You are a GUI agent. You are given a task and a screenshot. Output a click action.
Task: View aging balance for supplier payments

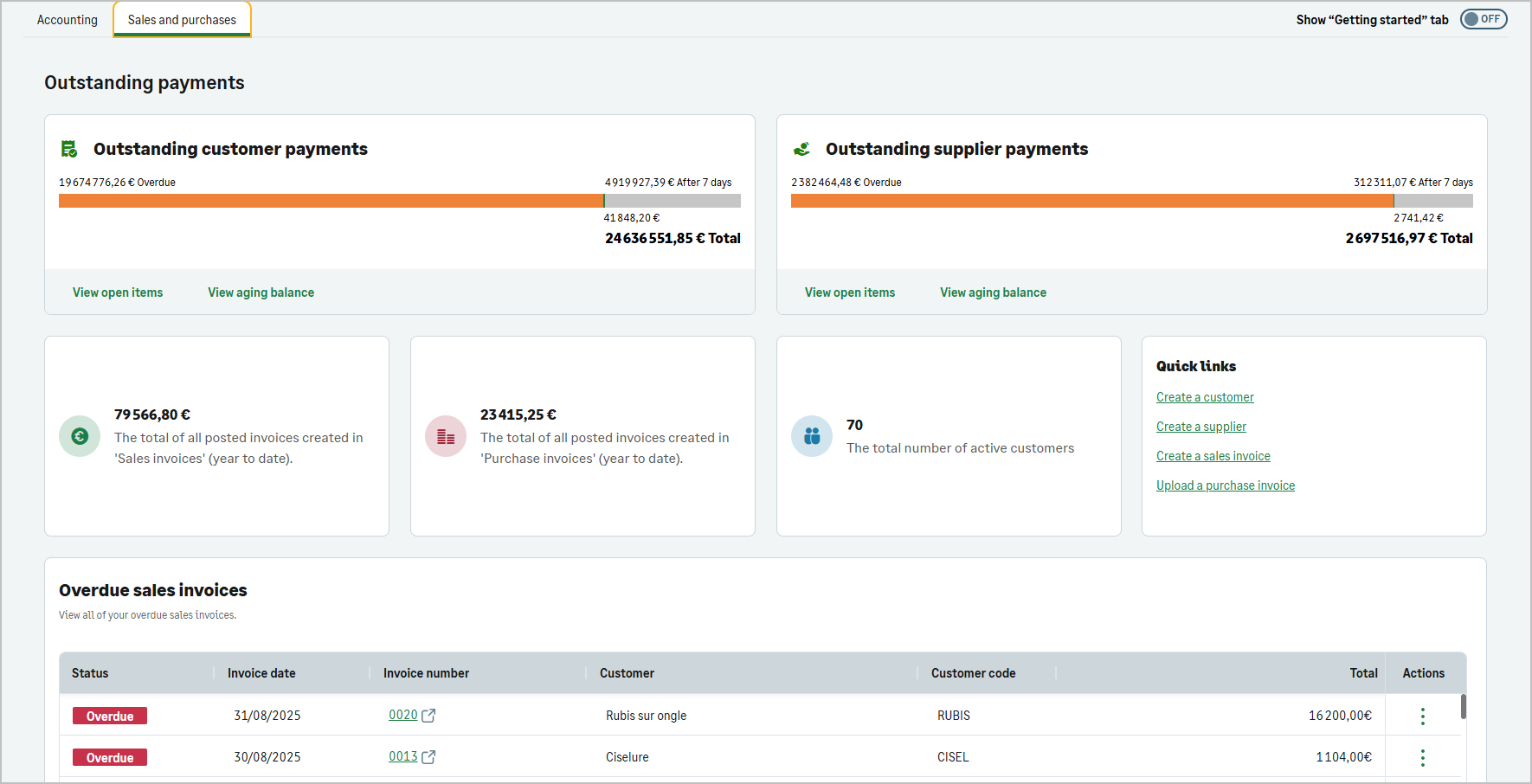point(993,292)
